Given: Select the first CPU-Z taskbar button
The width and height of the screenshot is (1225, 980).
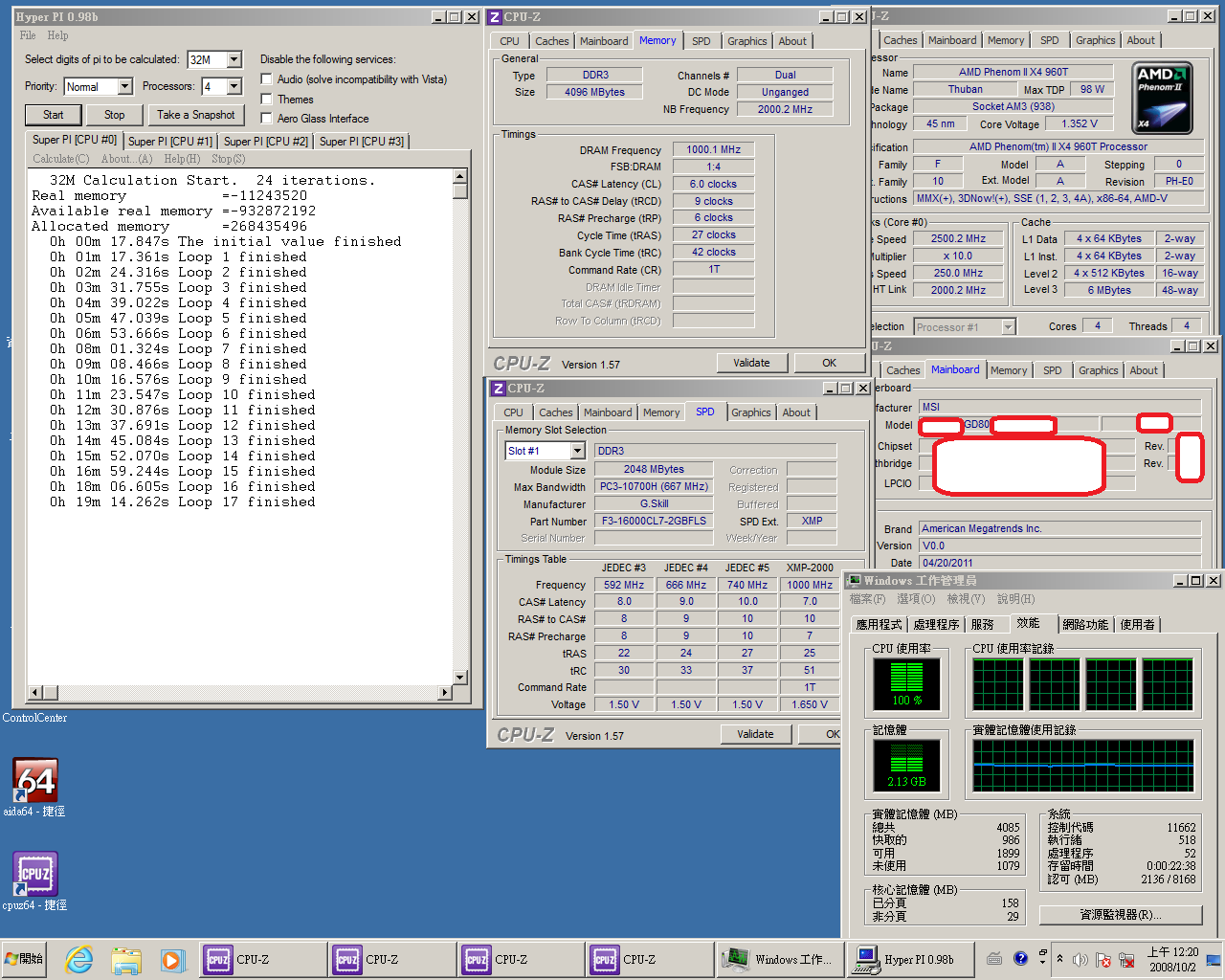Looking at the screenshot, I should point(263,959).
